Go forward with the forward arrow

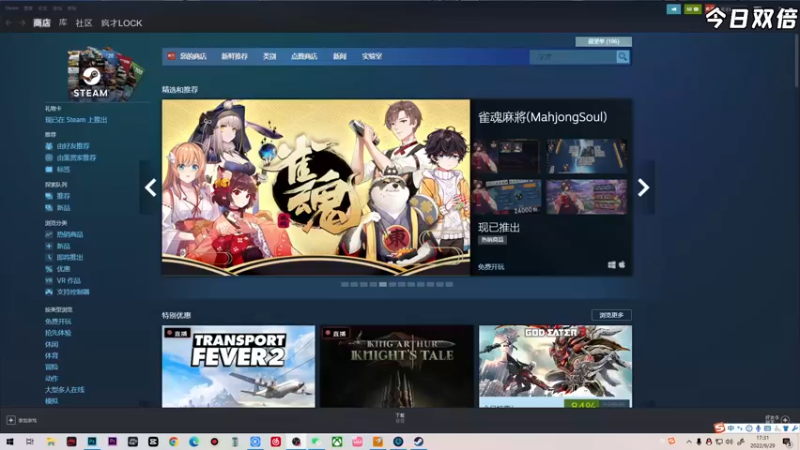click(x=22, y=23)
